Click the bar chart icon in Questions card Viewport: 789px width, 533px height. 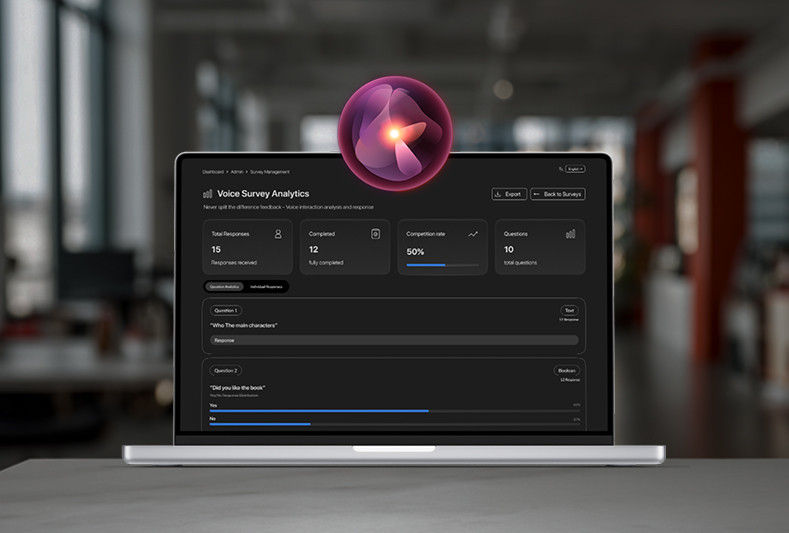click(571, 234)
